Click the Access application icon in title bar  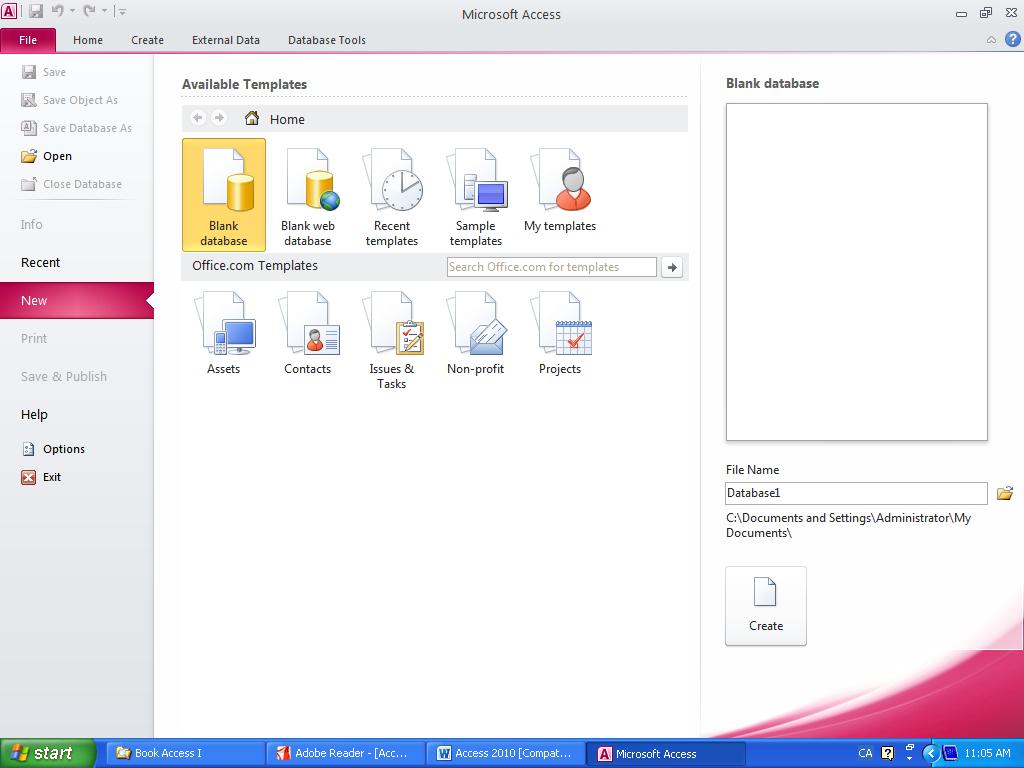coord(9,11)
